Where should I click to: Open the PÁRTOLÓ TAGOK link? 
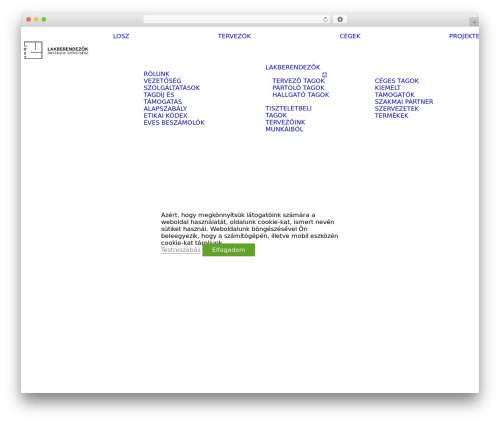[x=298, y=88]
